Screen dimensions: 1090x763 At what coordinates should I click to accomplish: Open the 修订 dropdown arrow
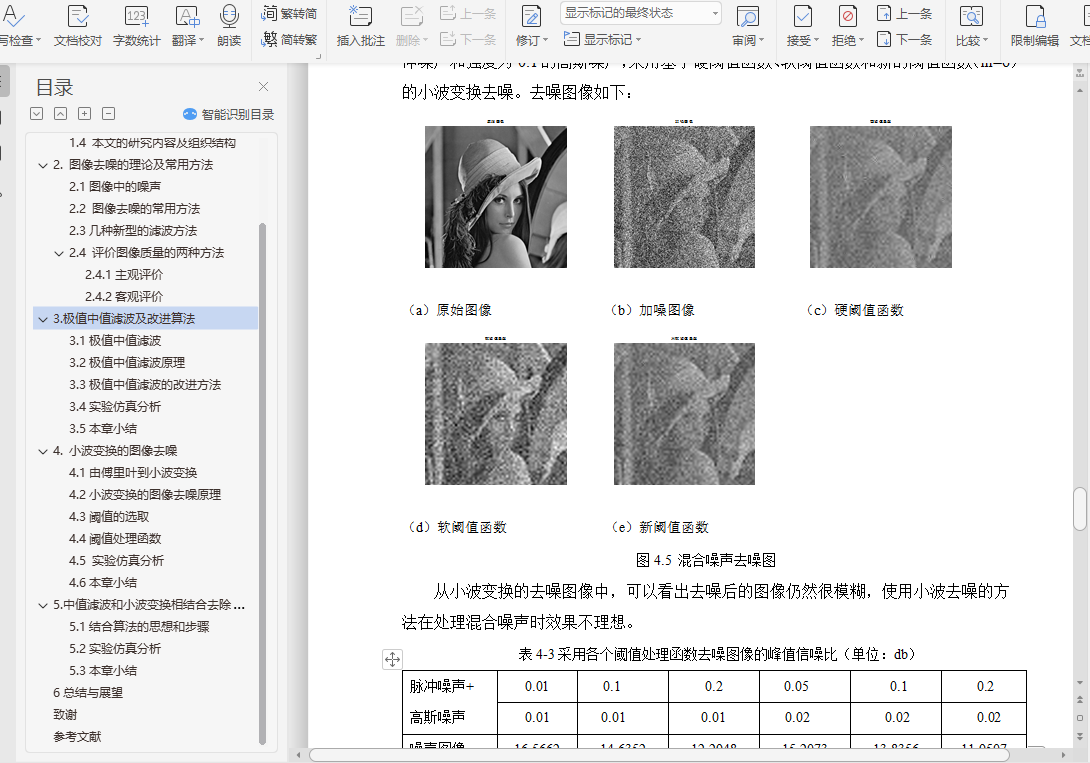click(546, 40)
